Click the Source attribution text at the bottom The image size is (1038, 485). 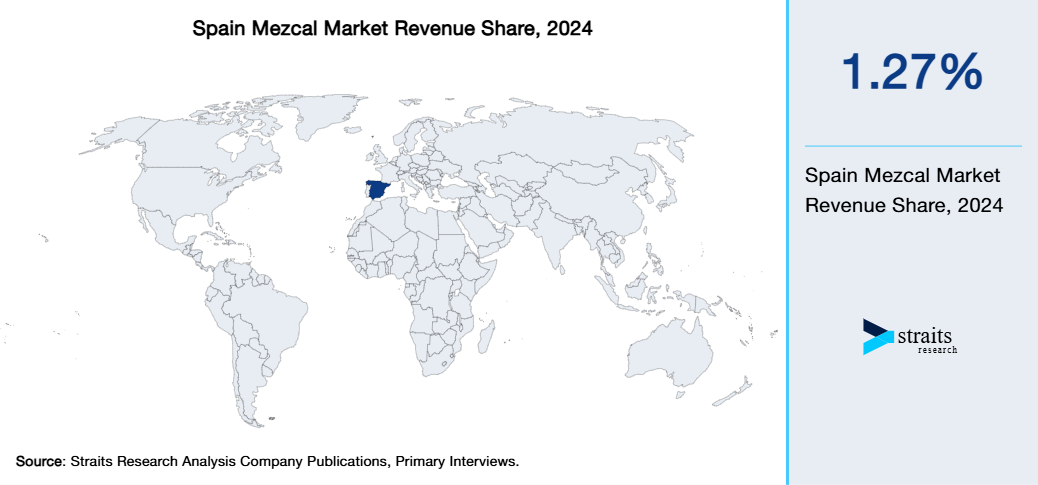(267, 461)
